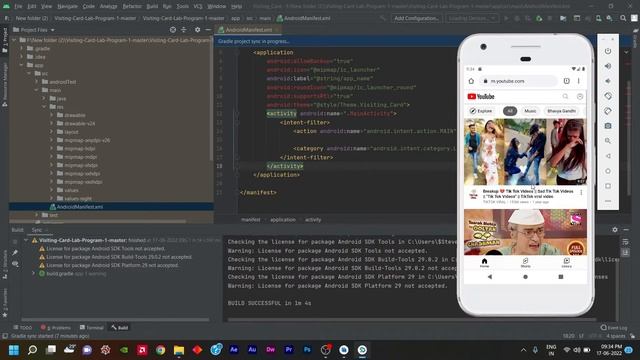Screen dimensions: 640x360
Task: Open Build panel settings gear
Action: [615, 230]
